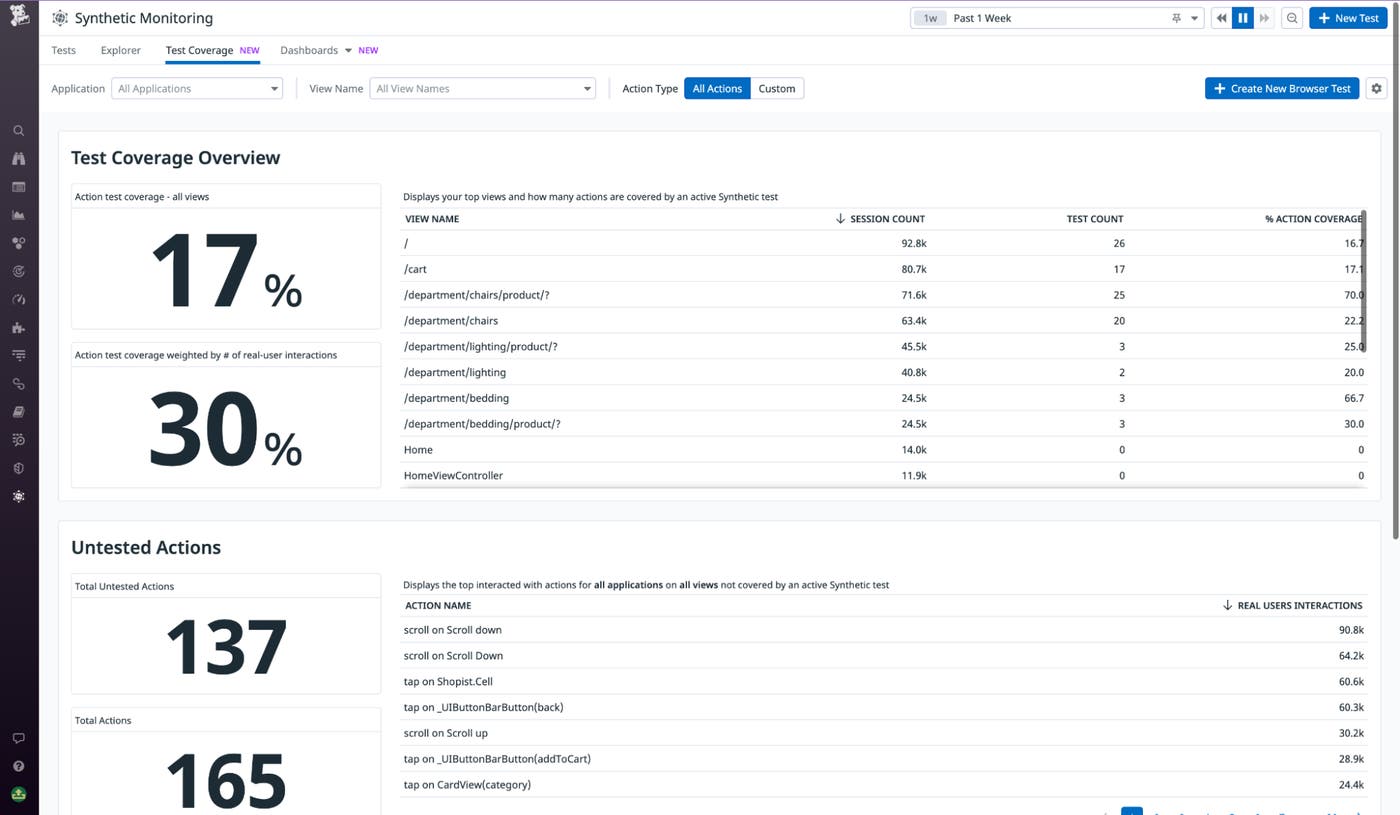Select the /department/lighting row
This screenshot has height=815, width=1400.
click(884, 372)
